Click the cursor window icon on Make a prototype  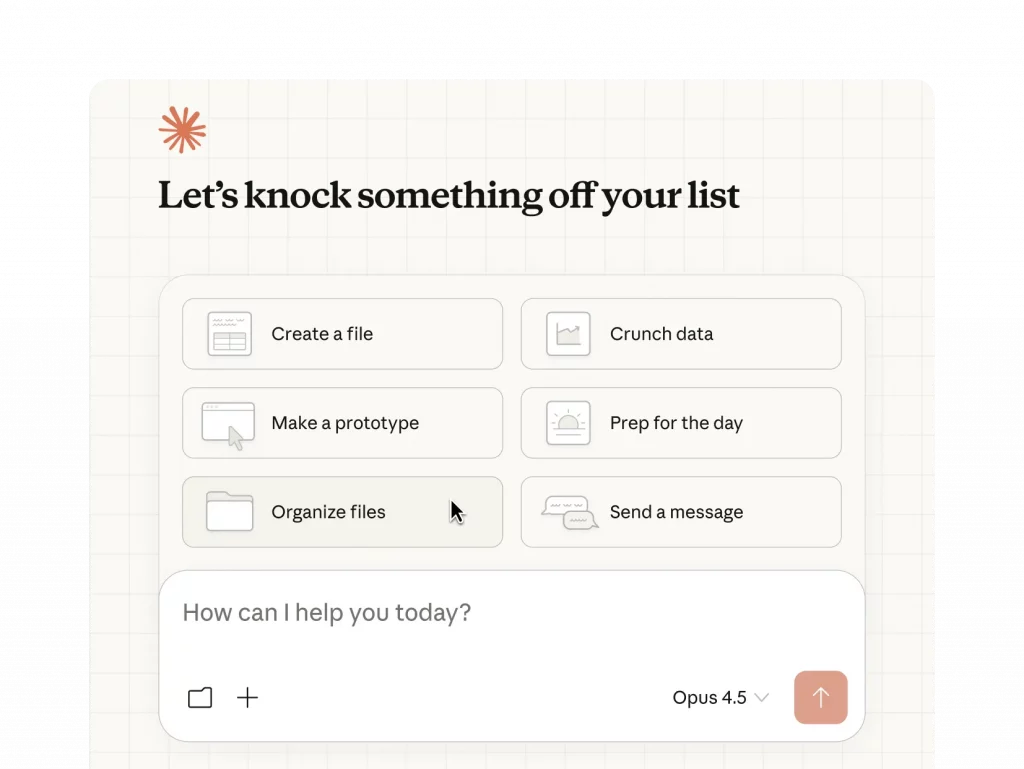[x=228, y=423]
